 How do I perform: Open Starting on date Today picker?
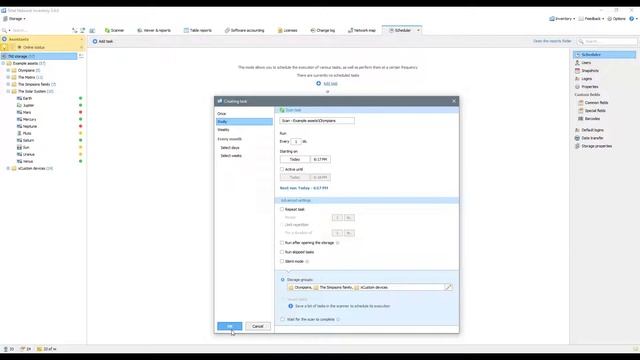coord(295,160)
